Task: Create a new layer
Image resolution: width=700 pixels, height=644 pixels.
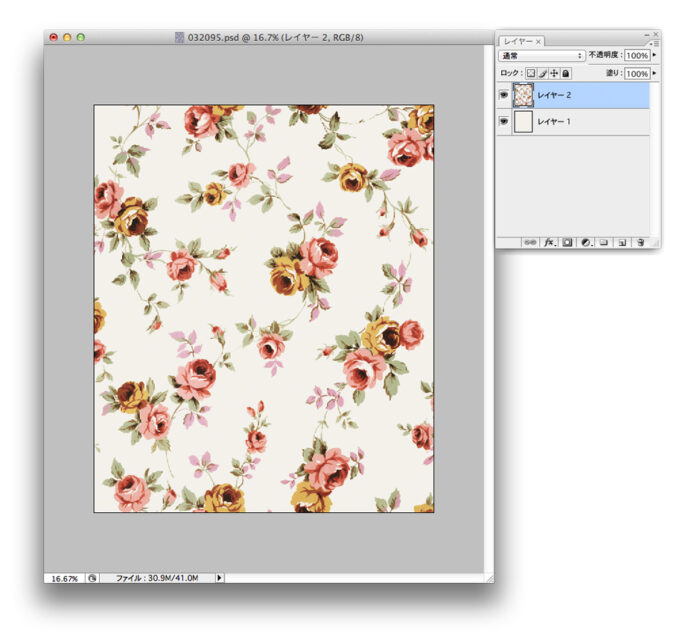Action: pos(621,242)
